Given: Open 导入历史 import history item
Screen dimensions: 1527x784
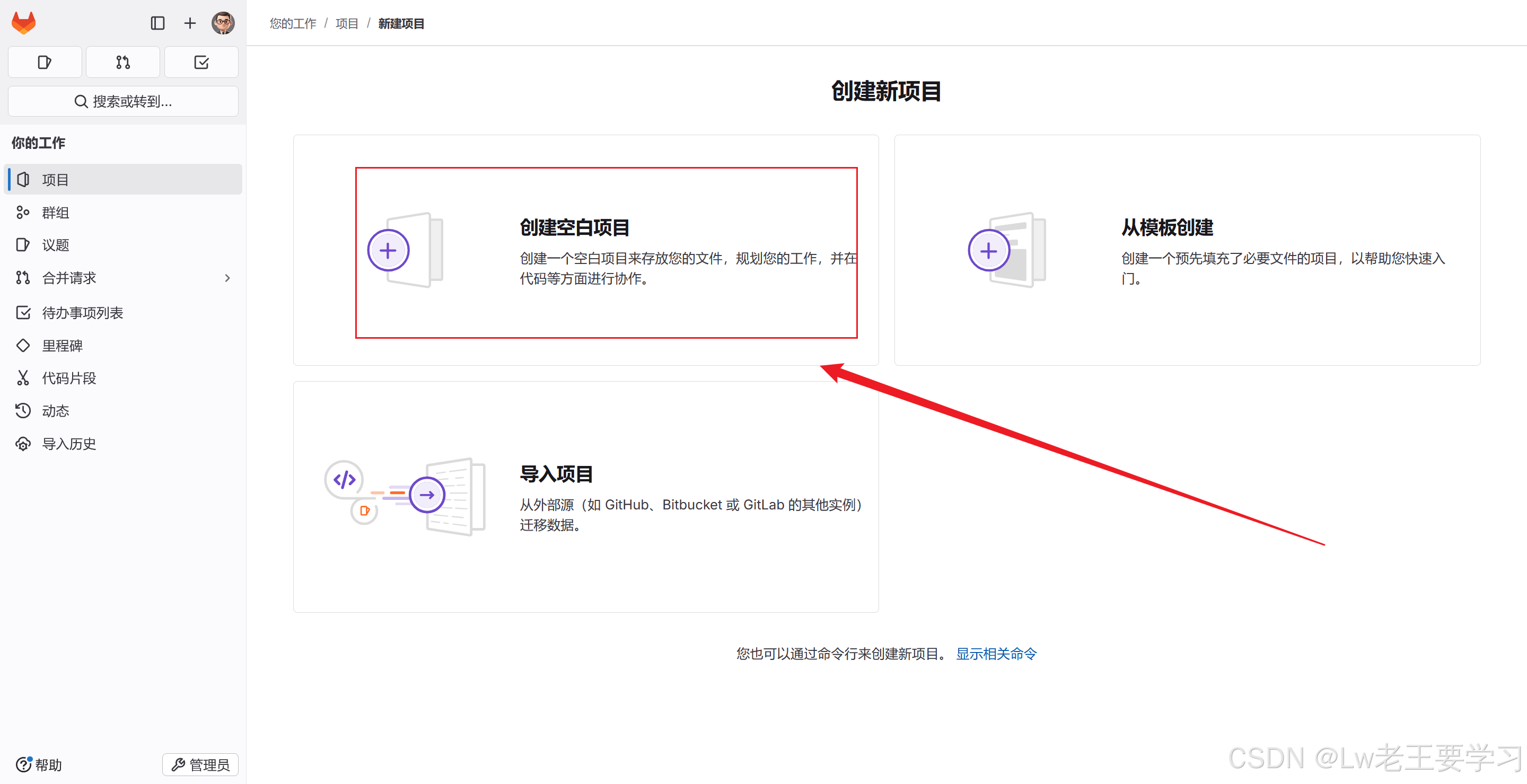Looking at the screenshot, I should 69,443.
